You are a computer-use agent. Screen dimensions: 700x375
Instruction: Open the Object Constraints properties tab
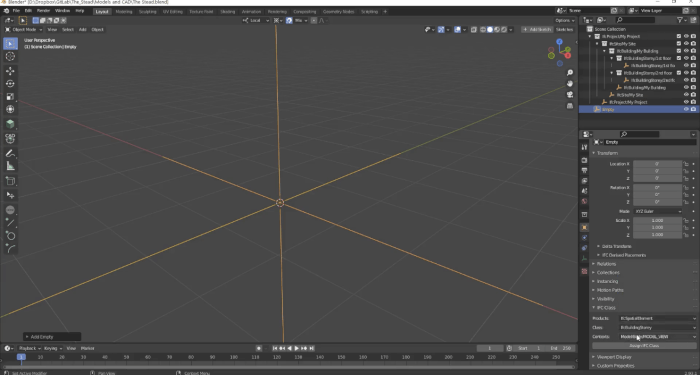[584, 248]
